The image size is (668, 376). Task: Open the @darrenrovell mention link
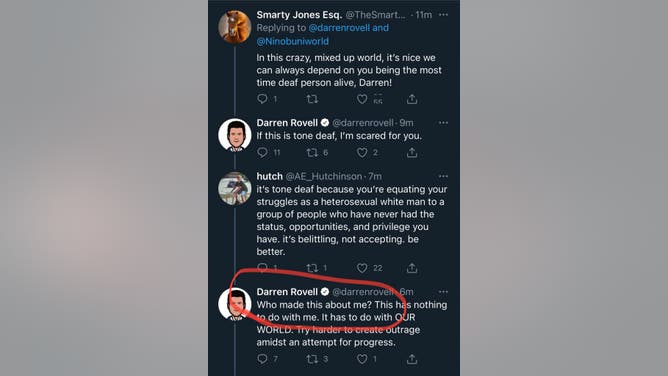(339, 28)
